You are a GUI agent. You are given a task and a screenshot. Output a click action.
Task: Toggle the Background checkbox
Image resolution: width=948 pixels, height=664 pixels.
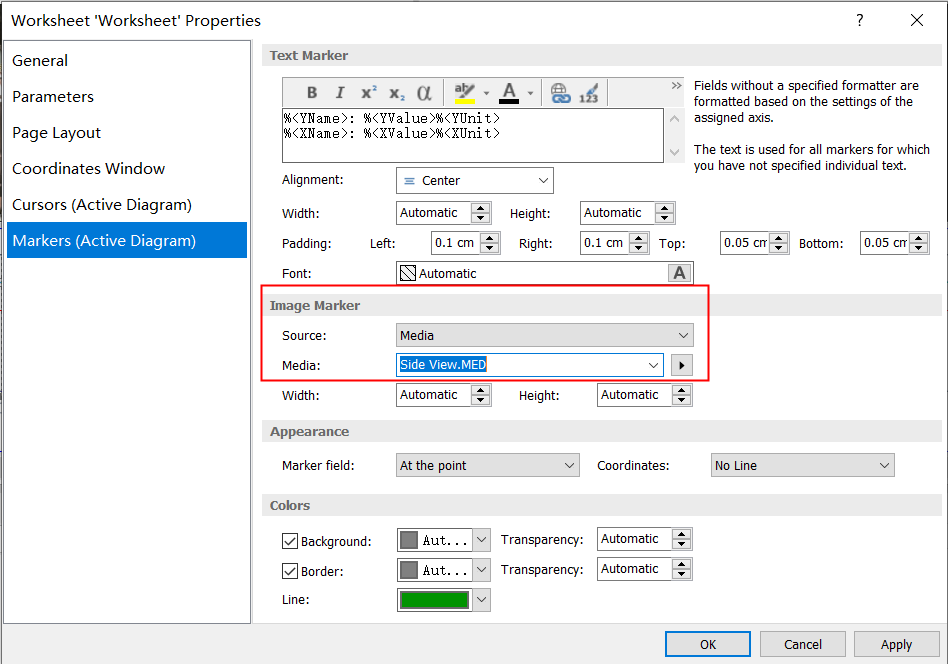(290, 541)
